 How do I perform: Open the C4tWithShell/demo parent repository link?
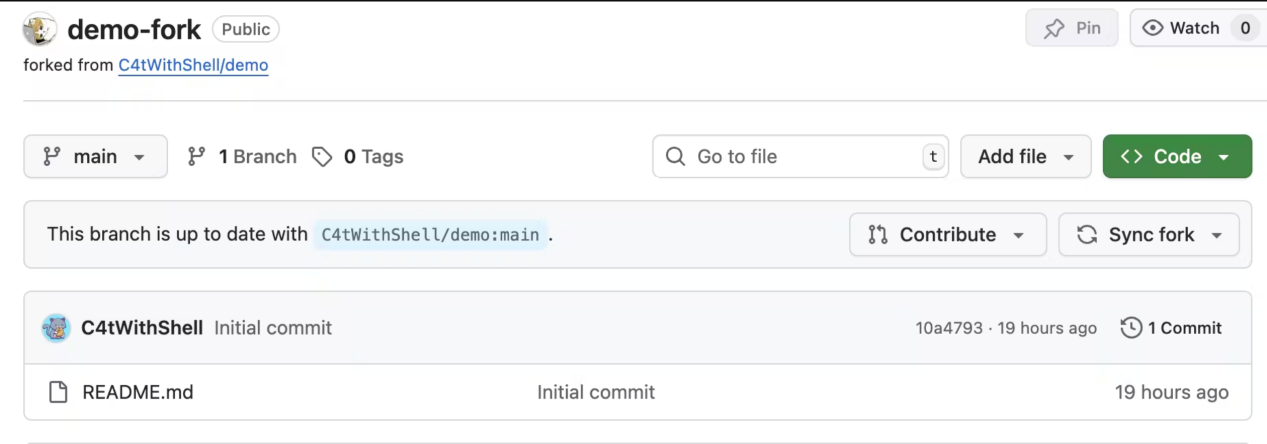click(193, 65)
